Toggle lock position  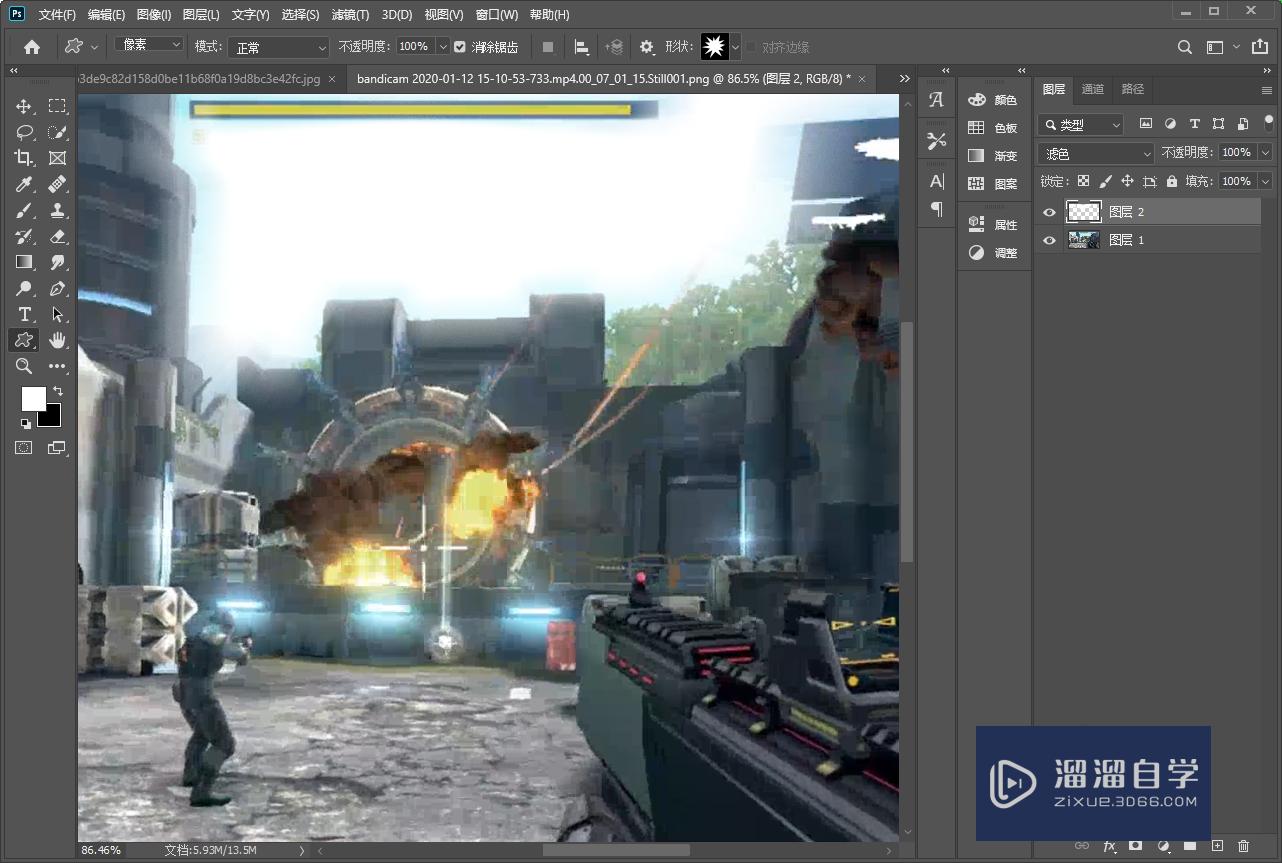pyautogui.click(x=1127, y=181)
